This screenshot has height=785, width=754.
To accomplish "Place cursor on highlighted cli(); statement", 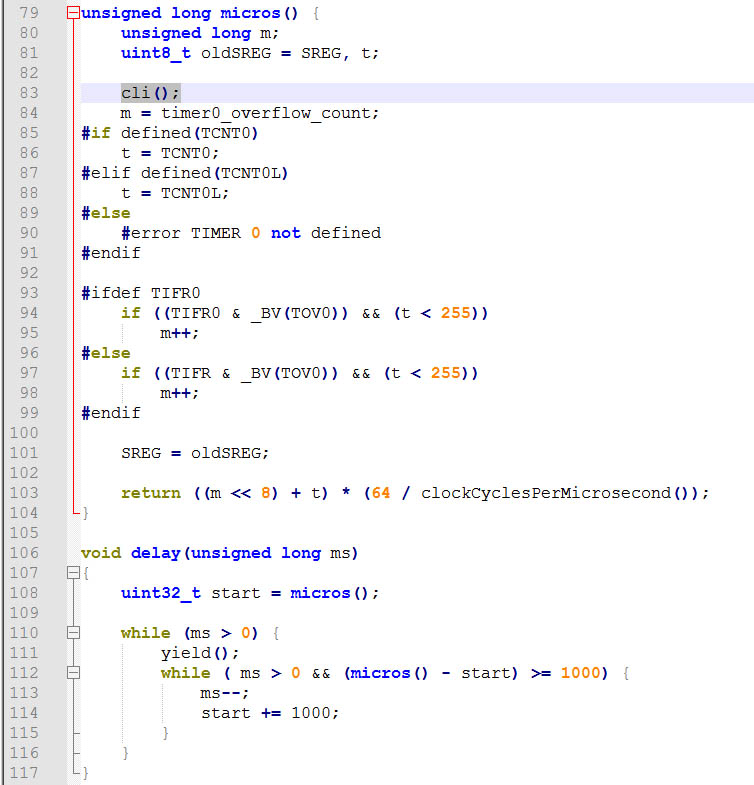I will 150,93.
